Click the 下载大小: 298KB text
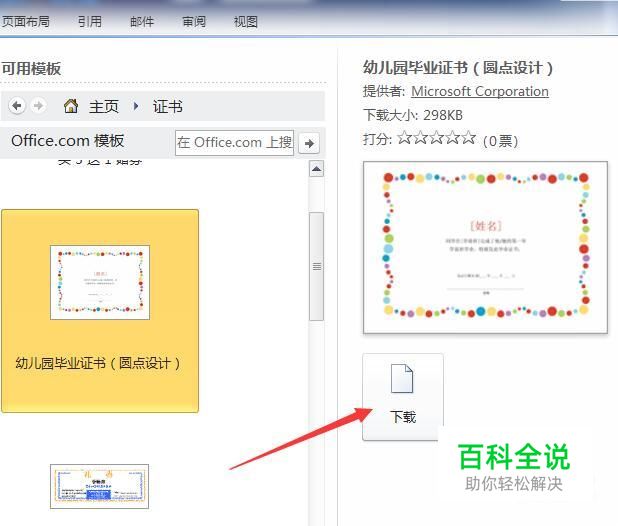The width and height of the screenshot is (618, 526). pyautogui.click(x=413, y=115)
